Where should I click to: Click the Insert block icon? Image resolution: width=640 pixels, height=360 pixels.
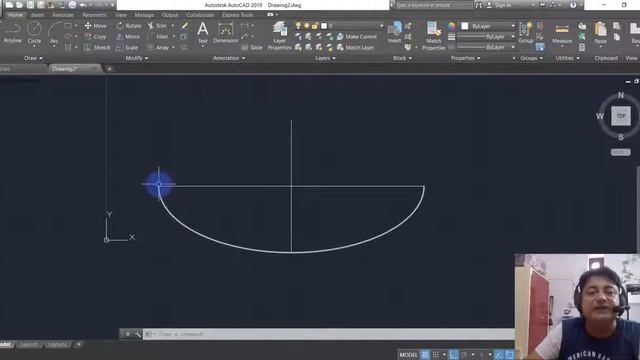pos(394,32)
